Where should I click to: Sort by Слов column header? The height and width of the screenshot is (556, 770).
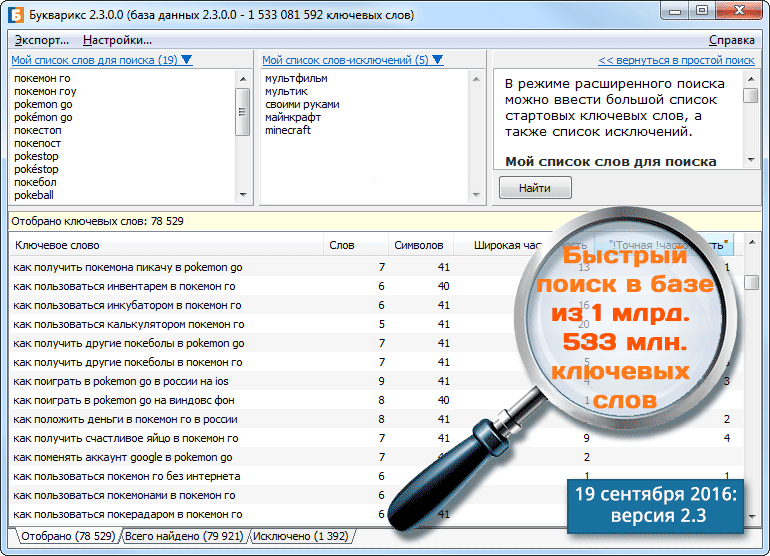355,245
